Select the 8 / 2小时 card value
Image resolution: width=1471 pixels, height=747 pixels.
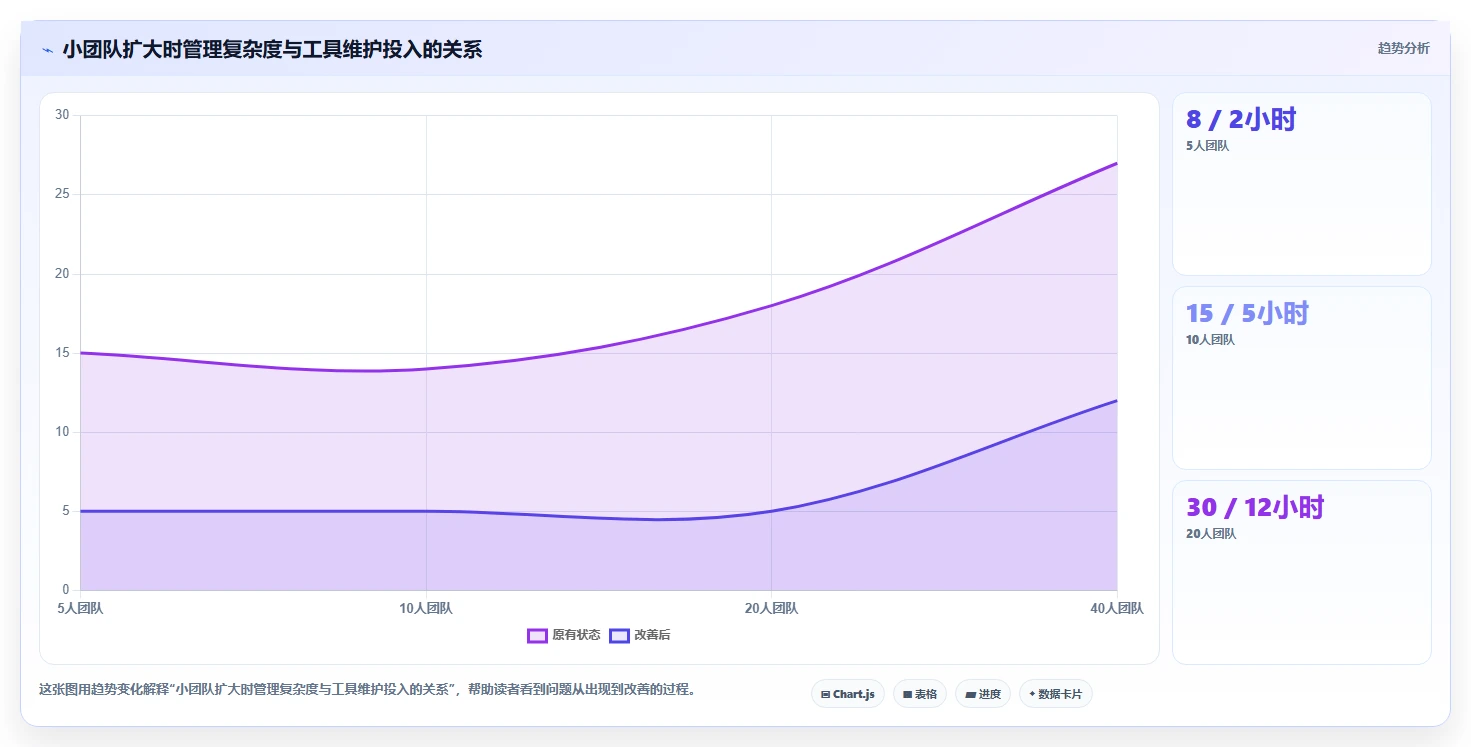pyautogui.click(x=1241, y=119)
